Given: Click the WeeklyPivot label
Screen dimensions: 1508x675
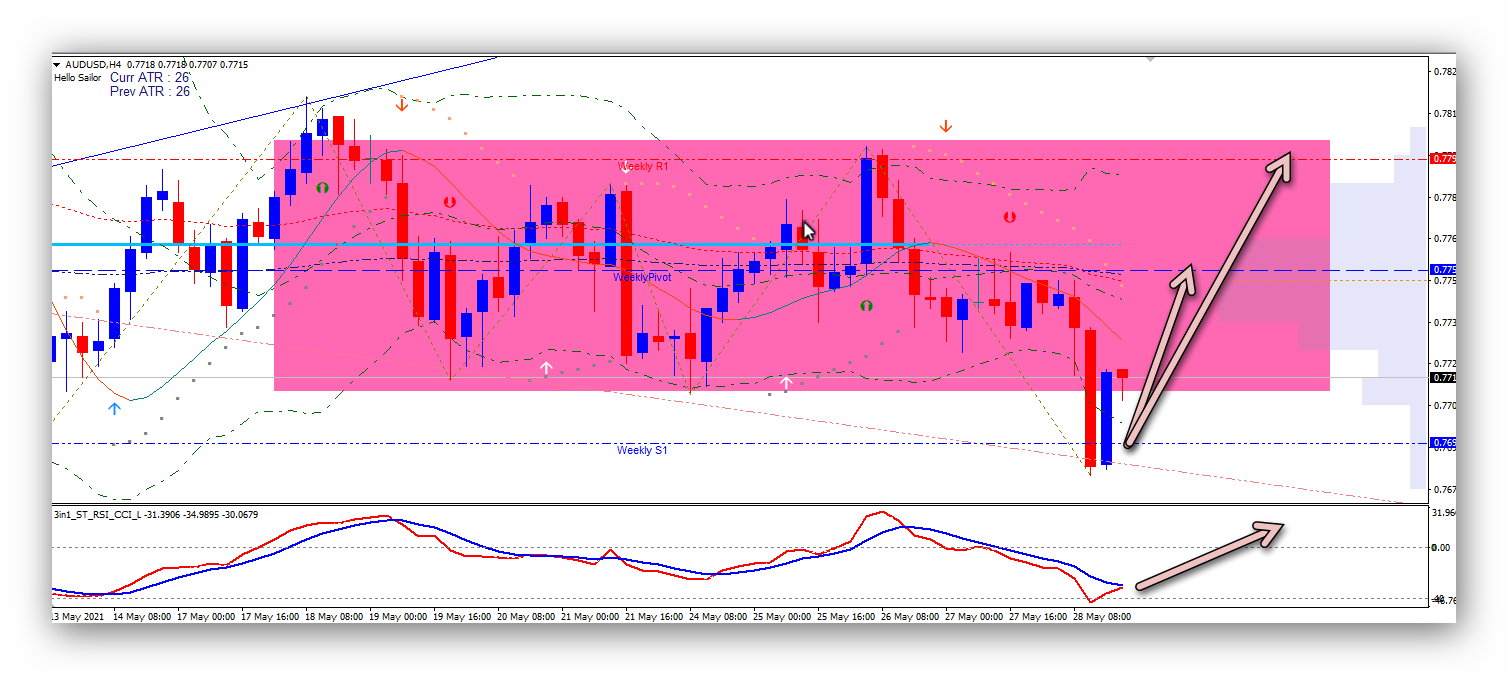Looking at the screenshot, I should pos(642,277).
